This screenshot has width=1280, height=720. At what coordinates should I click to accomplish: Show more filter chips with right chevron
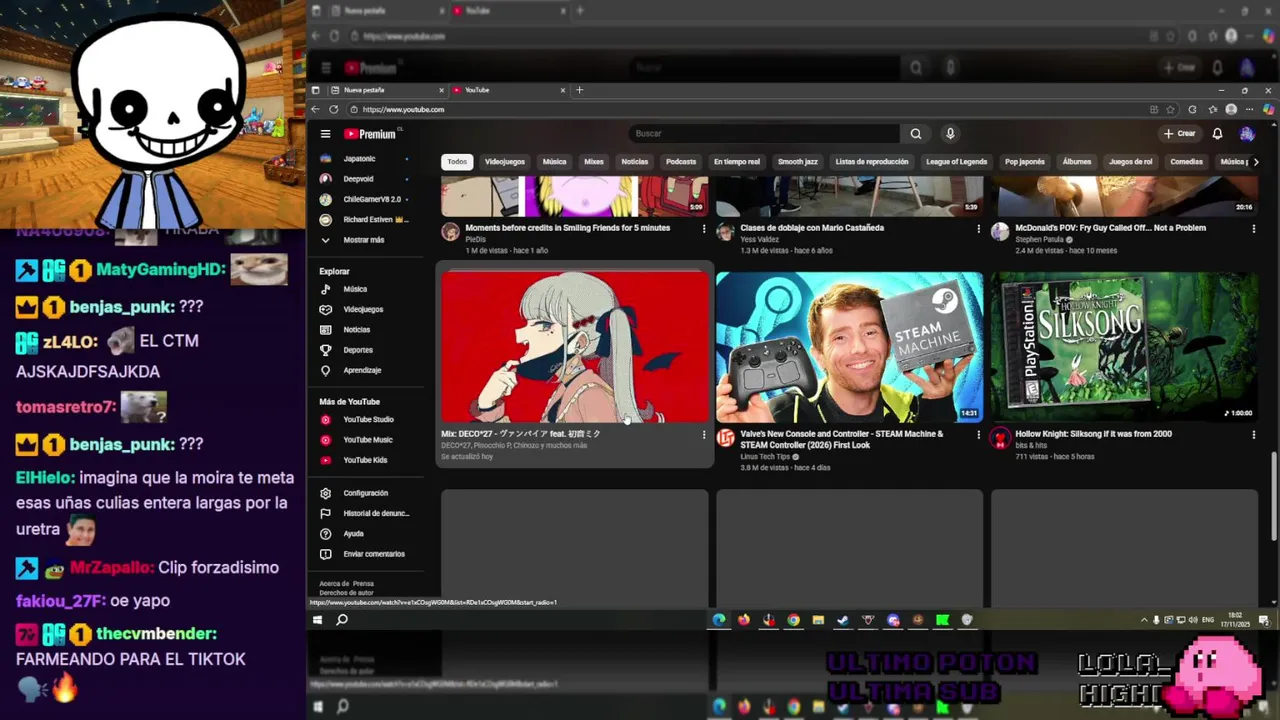1256,162
